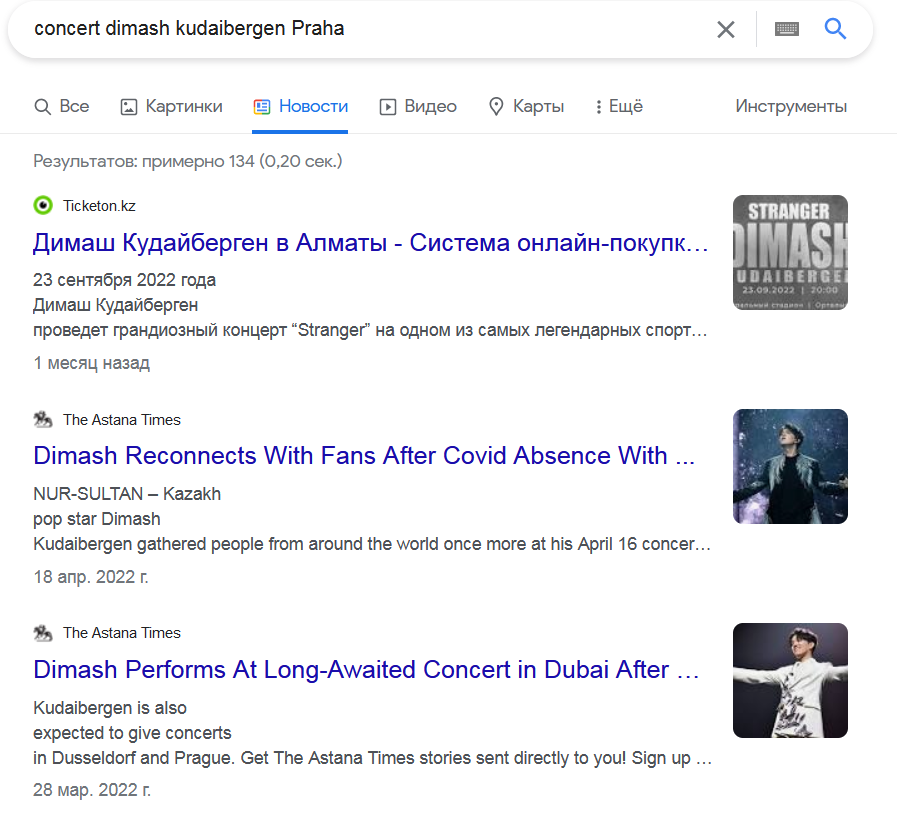
Task: Open the Картинки images tab
Action: pos(171,107)
